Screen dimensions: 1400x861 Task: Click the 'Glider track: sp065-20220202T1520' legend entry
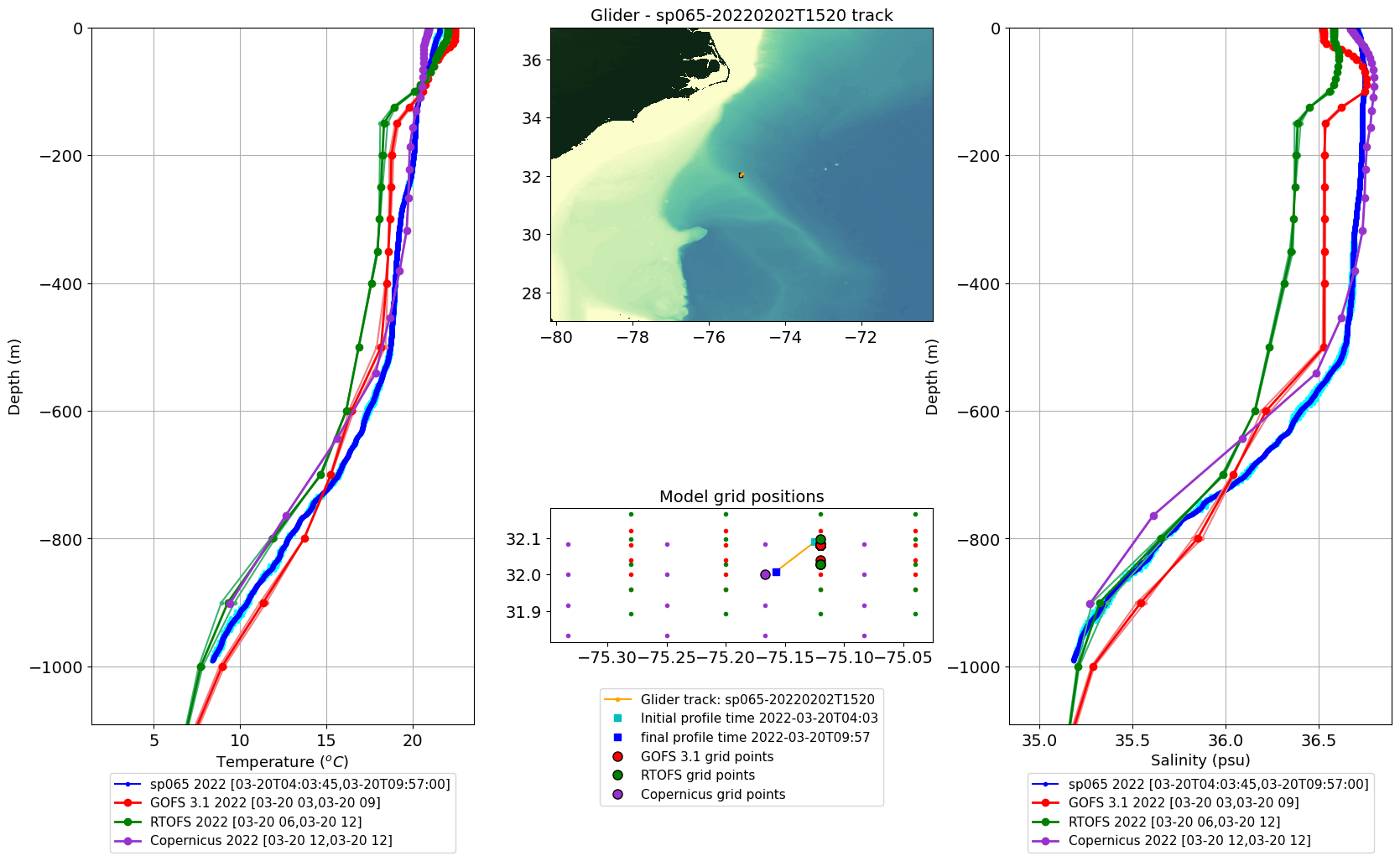pyautogui.click(x=740, y=699)
